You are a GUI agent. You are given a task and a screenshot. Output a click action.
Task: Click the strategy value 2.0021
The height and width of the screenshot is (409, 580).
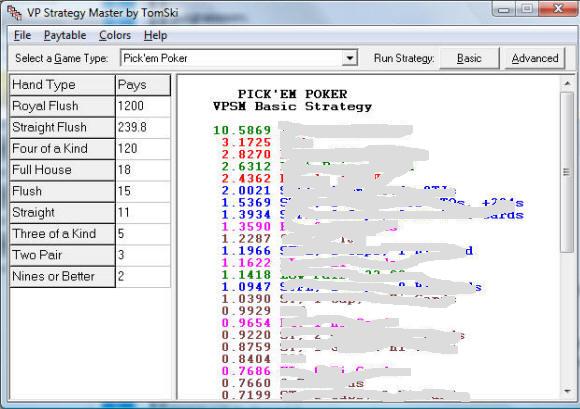pyautogui.click(x=246, y=190)
